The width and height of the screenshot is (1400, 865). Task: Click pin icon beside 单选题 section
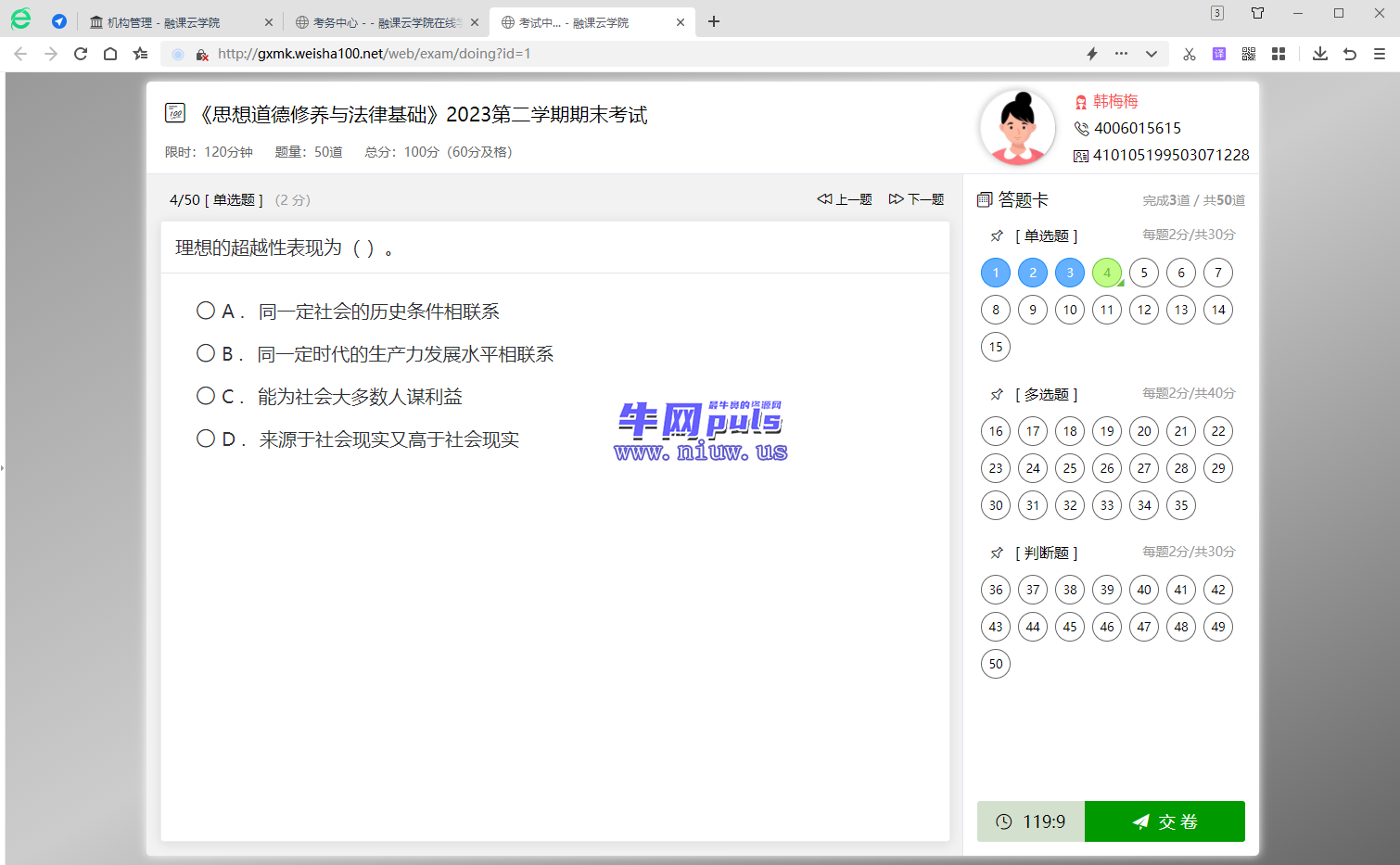[x=997, y=236]
